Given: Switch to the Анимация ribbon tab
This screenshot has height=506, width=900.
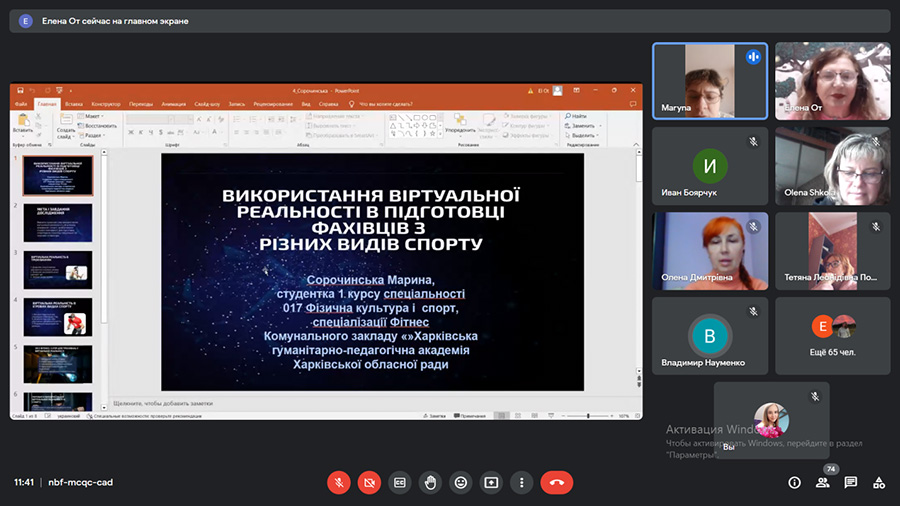Looking at the screenshot, I should pos(172,104).
